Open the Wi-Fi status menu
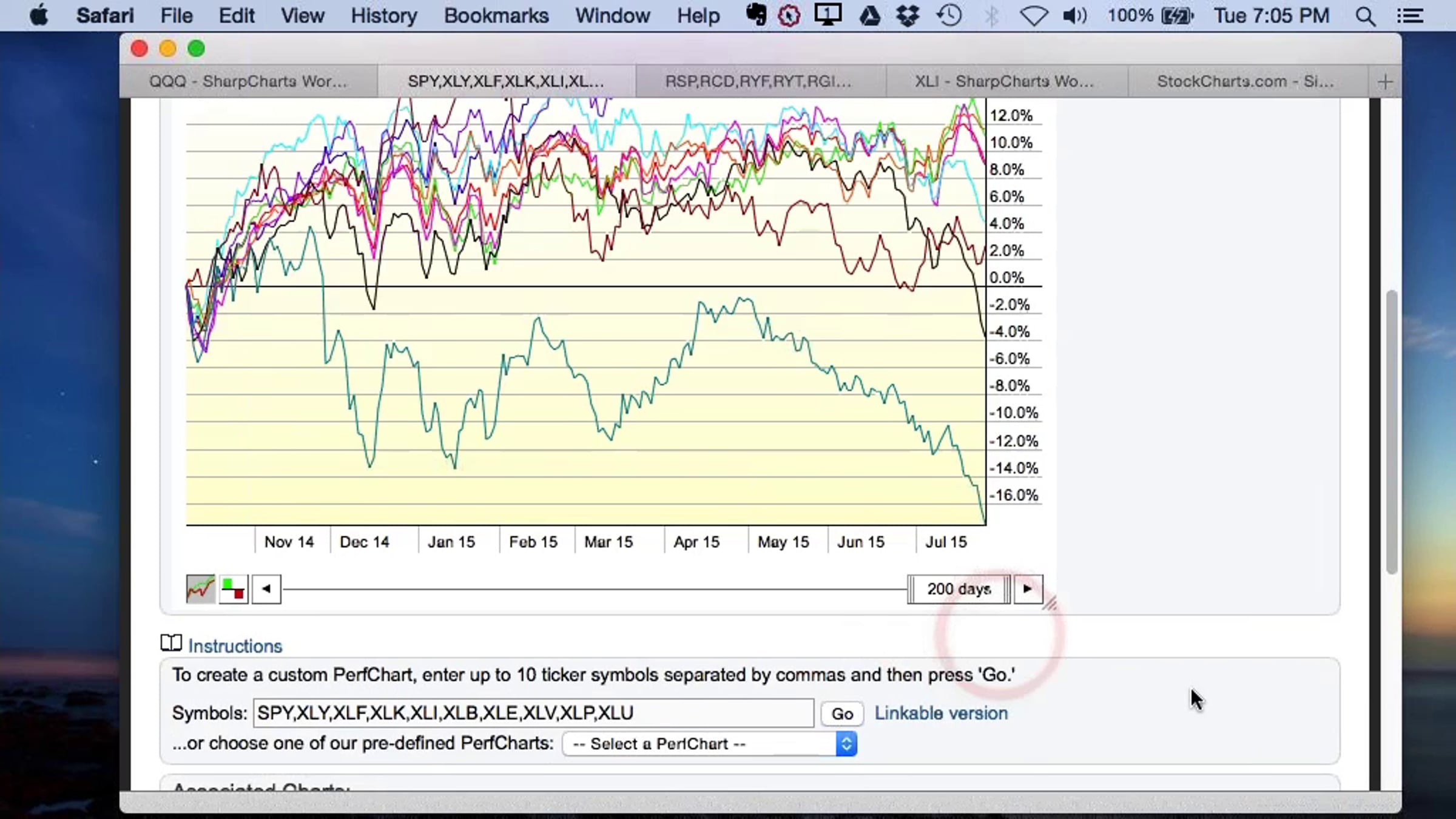 (x=1033, y=16)
